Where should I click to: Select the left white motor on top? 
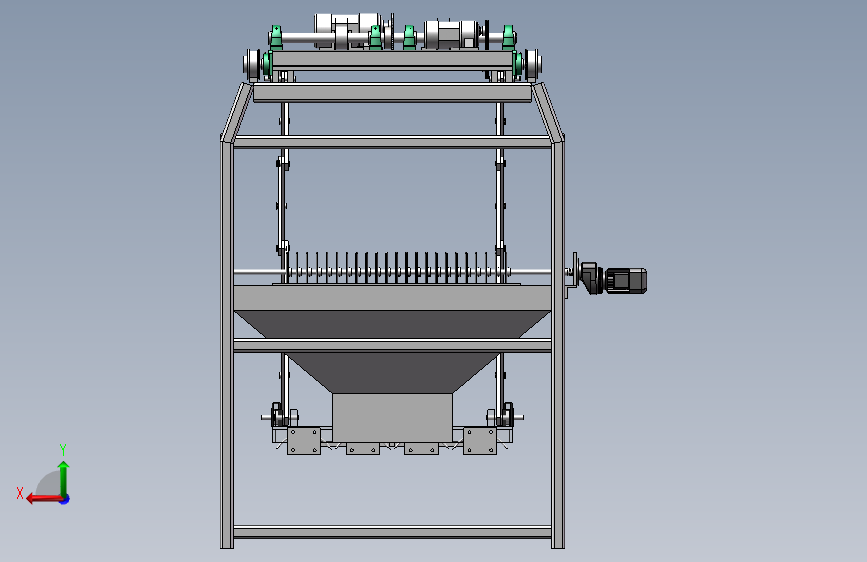tap(346, 30)
